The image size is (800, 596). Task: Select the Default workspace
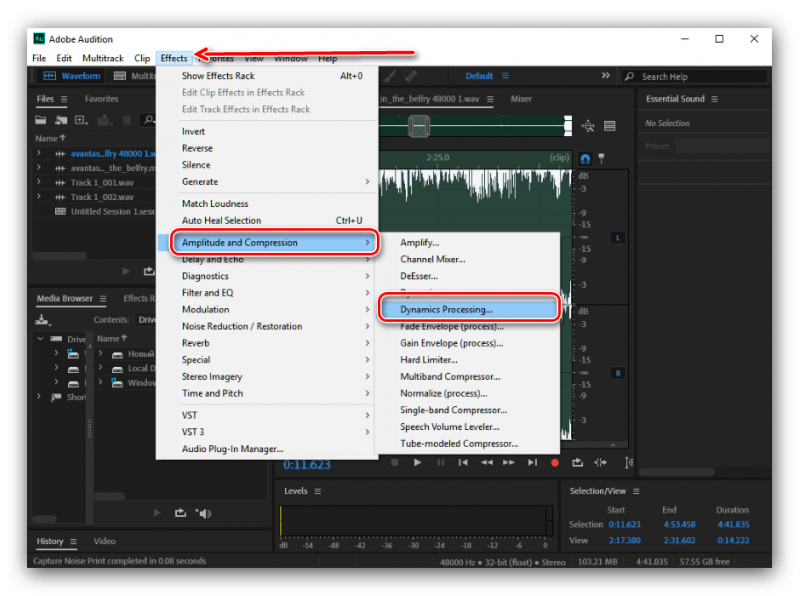[479, 76]
